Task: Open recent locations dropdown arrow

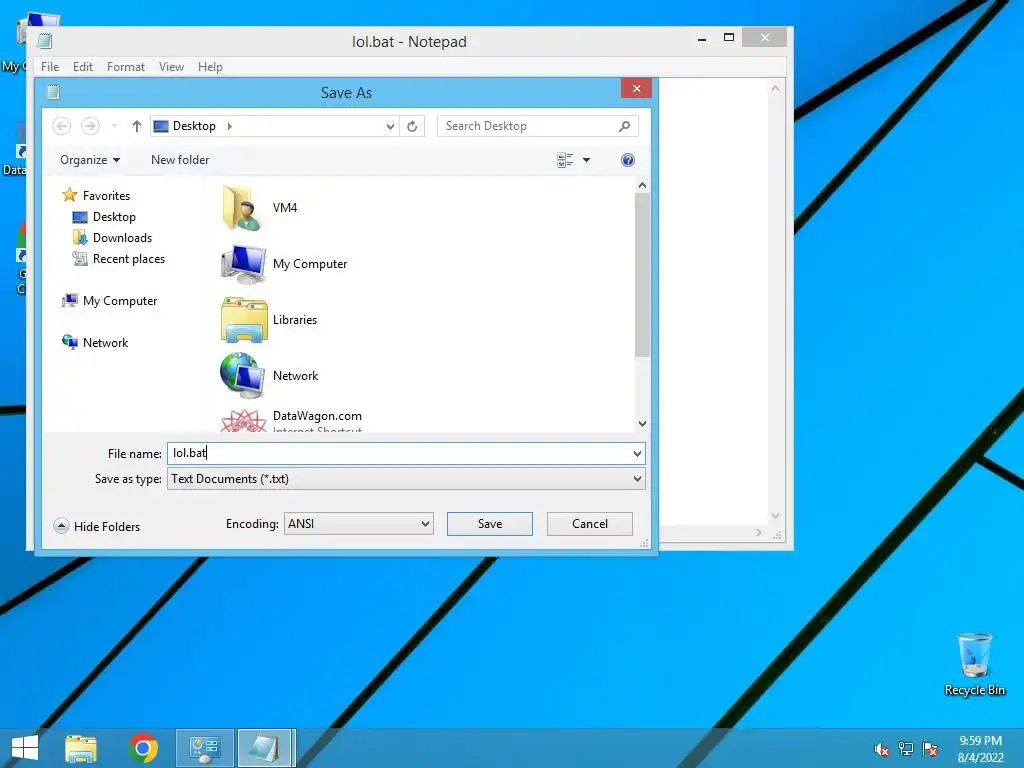Action: click(114, 126)
